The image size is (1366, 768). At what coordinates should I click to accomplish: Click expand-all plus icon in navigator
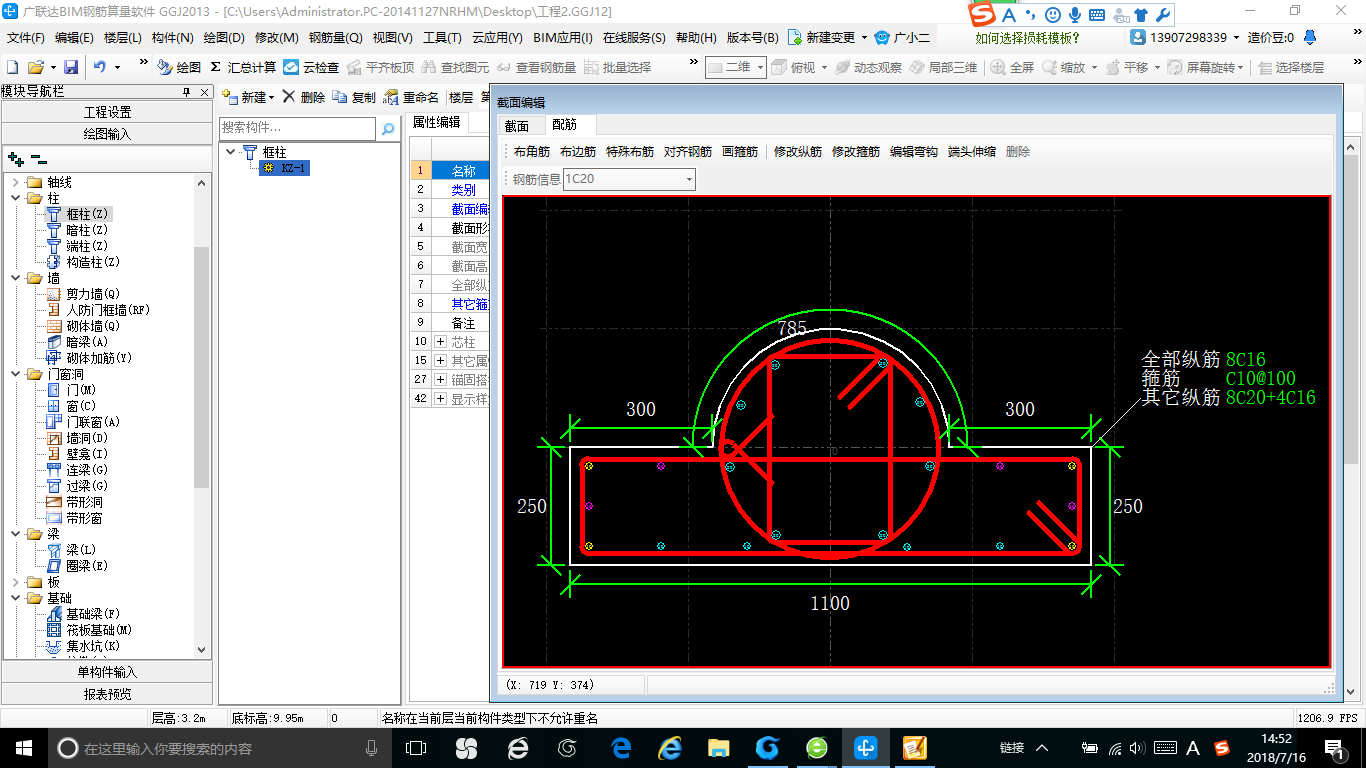(x=16, y=158)
